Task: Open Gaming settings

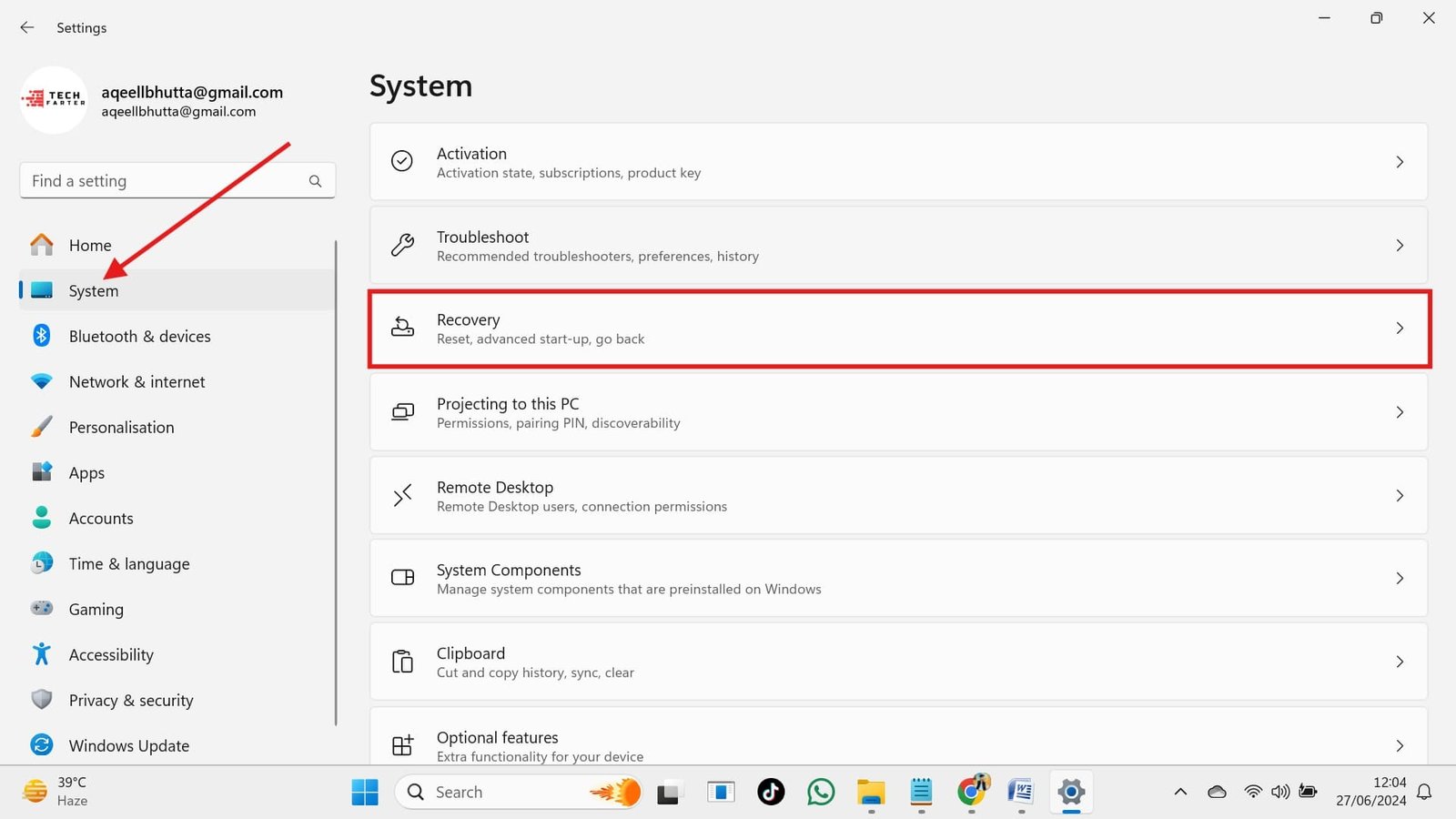Action: point(96,609)
